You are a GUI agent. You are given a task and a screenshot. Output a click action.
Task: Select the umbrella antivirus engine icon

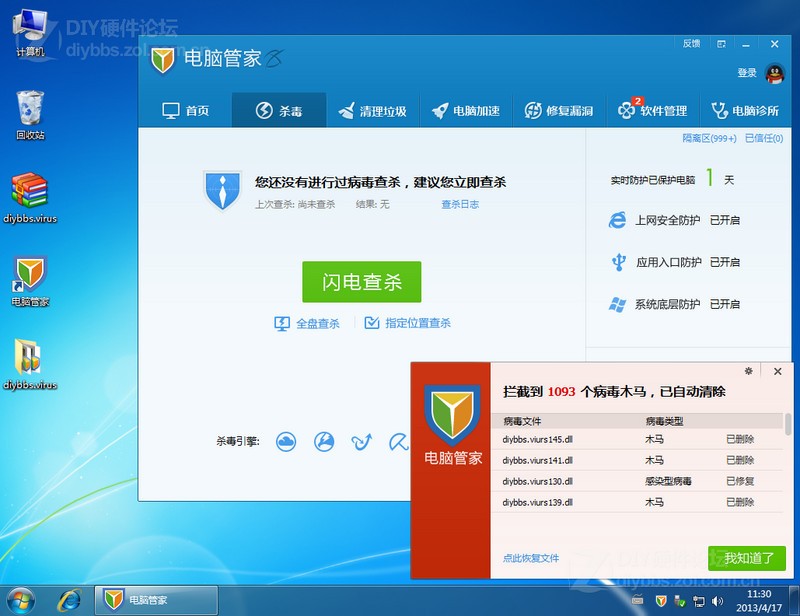point(397,442)
